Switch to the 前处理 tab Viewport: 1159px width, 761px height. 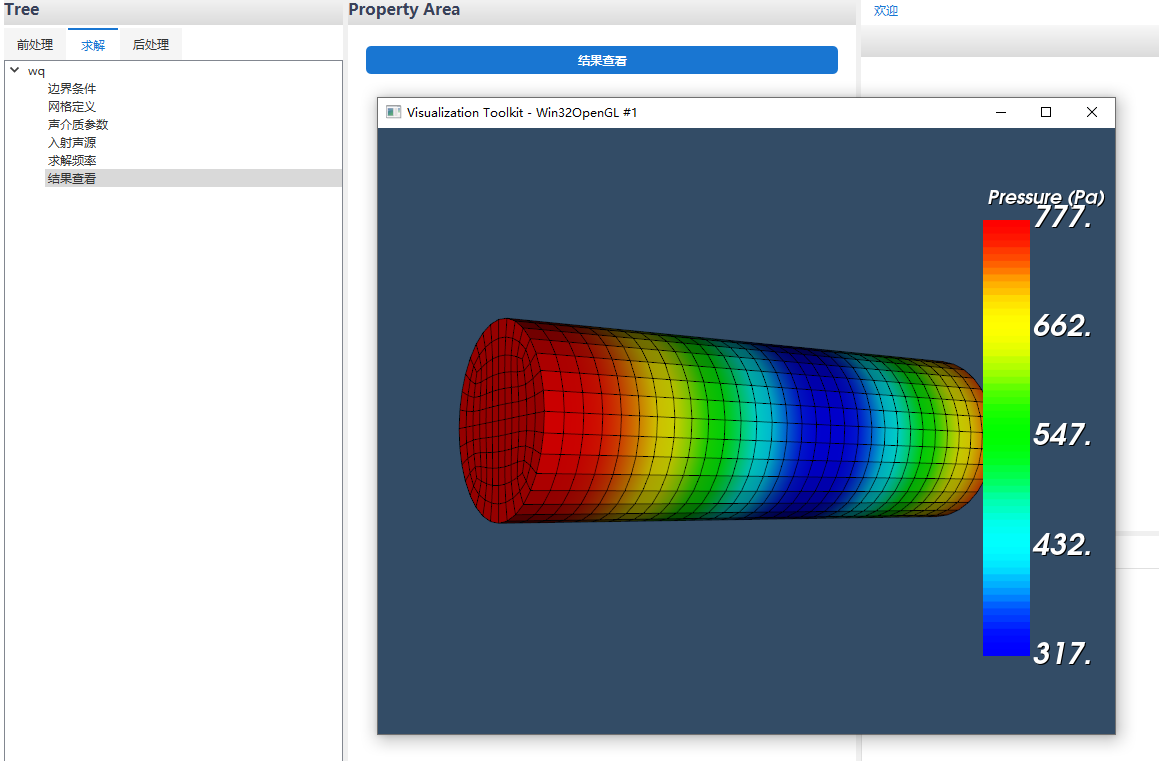(x=35, y=45)
